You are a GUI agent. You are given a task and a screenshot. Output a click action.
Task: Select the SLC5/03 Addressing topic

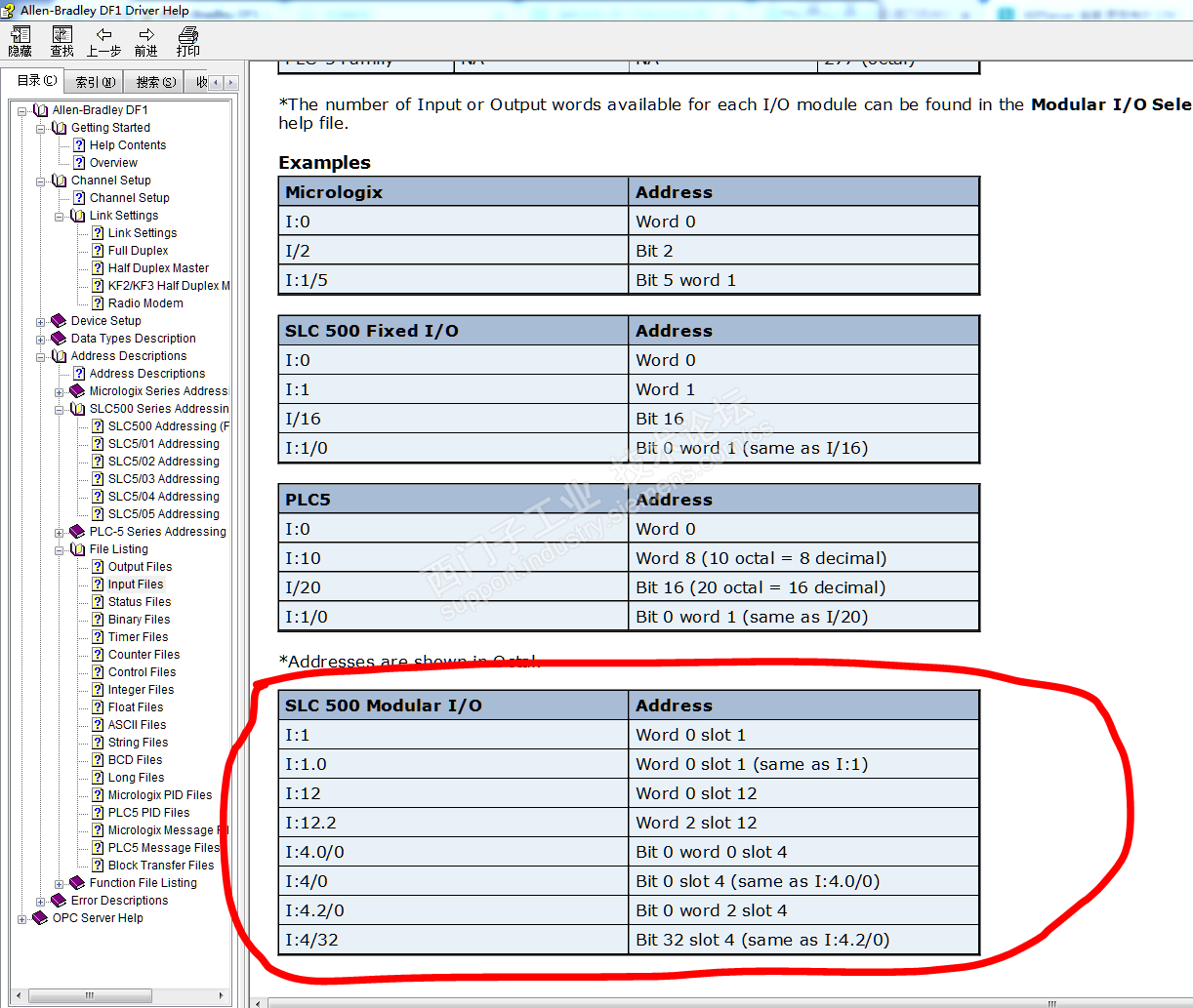[x=163, y=479]
